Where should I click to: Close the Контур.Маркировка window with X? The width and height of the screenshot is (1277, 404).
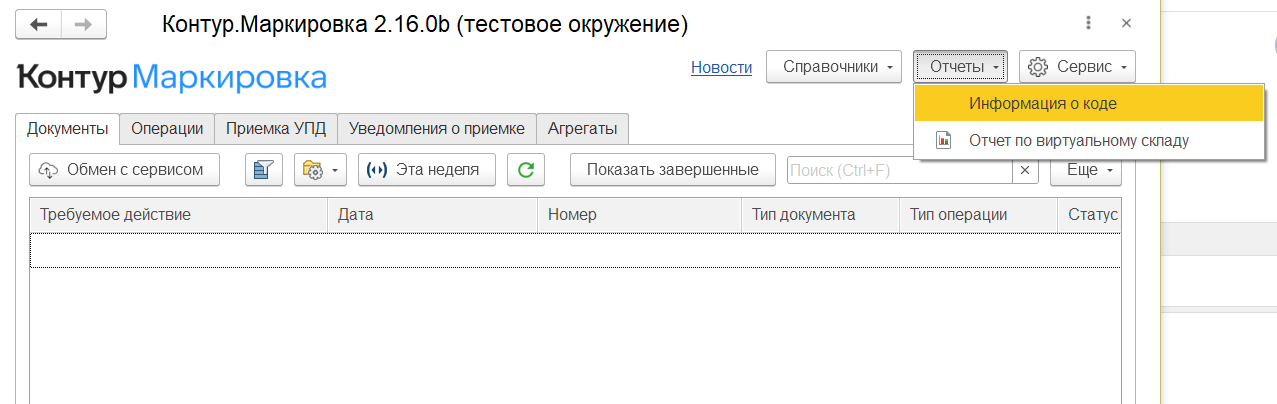tap(1126, 23)
